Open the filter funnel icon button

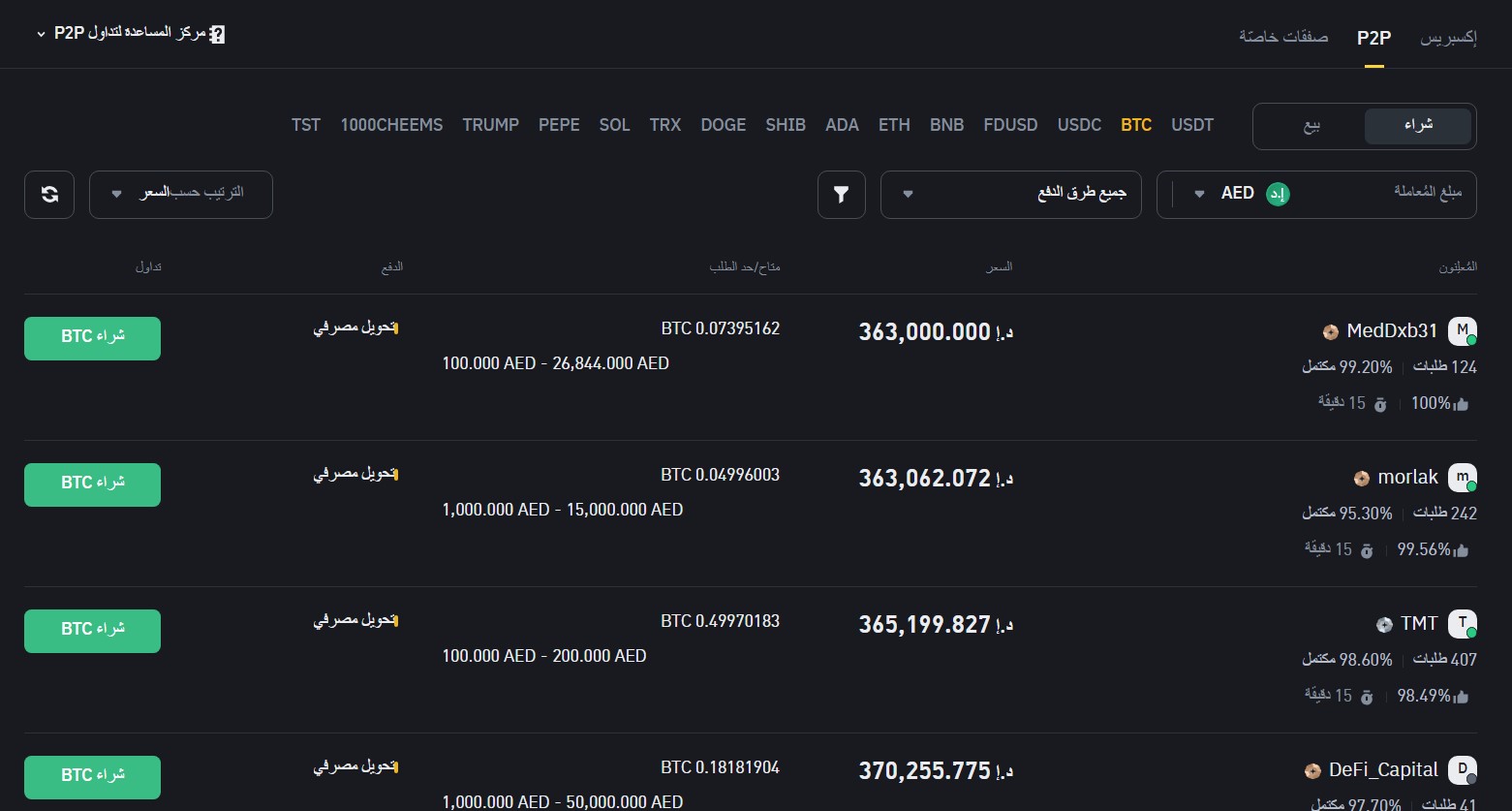pyautogui.click(x=842, y=195)
